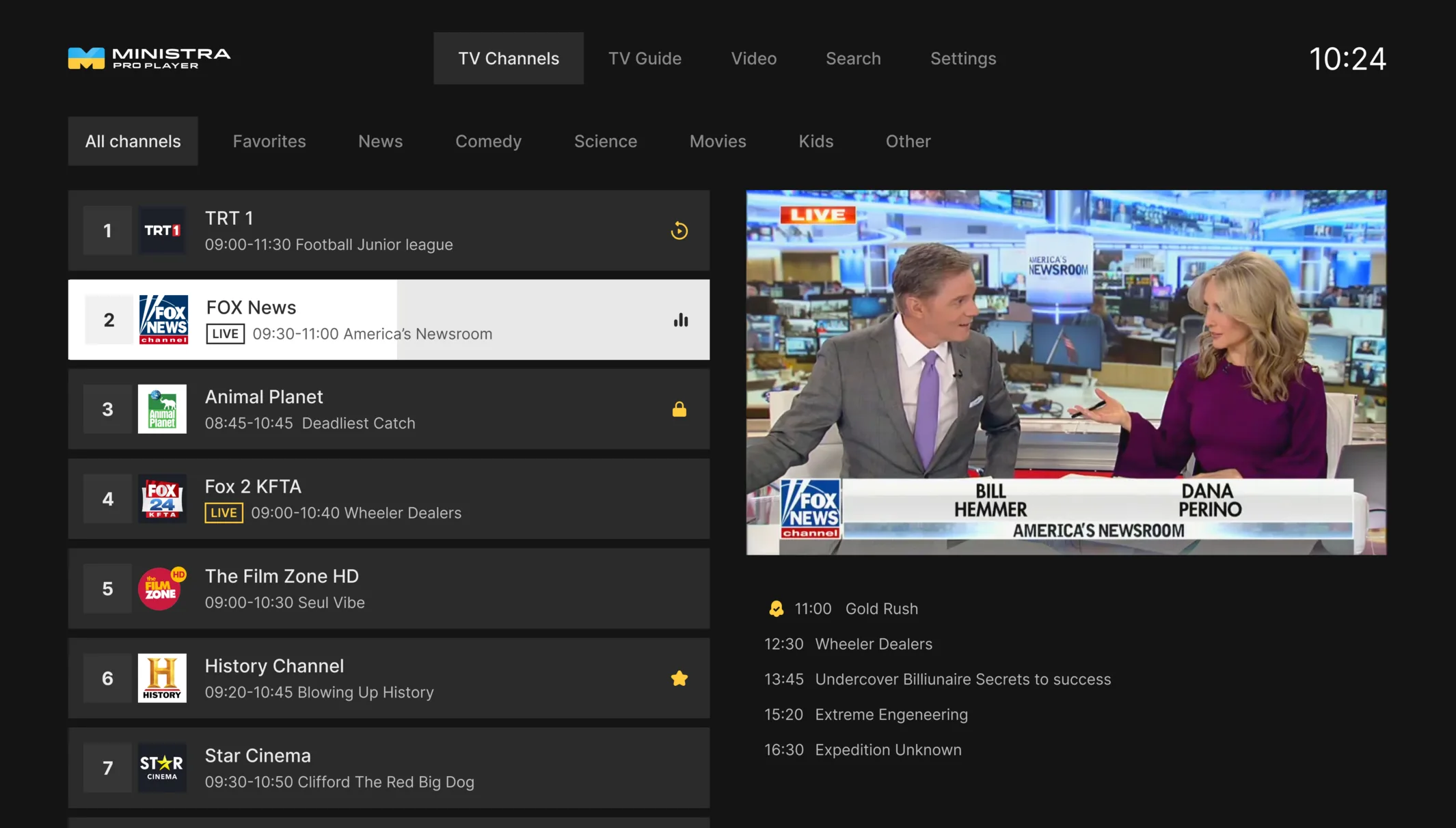The height and width of the screenshot is (828, 1456).
Task: Select channel number 4 box
Action: tap(107, 499)
